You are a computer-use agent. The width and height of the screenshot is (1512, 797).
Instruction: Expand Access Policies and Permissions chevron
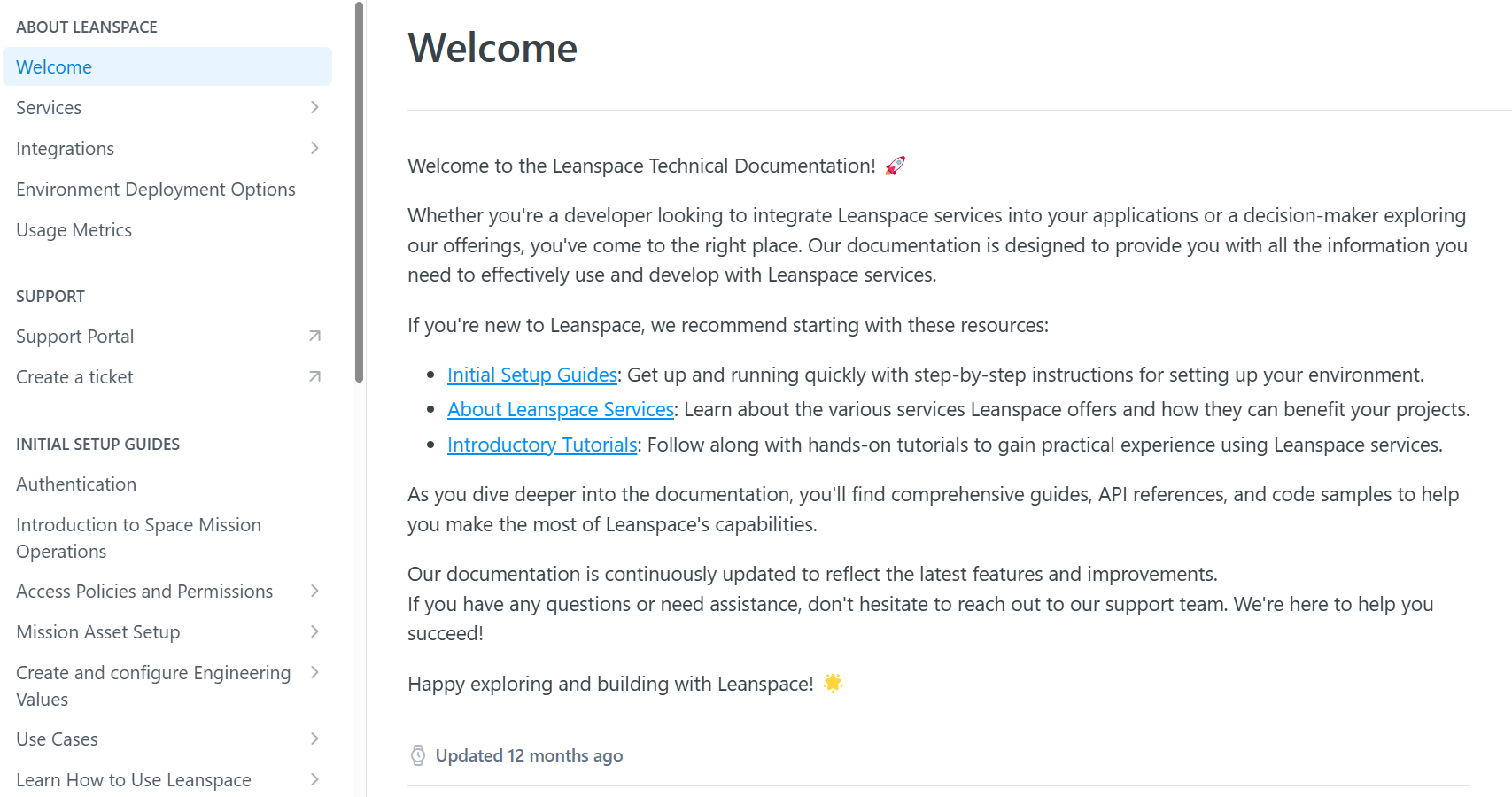coord(314,591)
